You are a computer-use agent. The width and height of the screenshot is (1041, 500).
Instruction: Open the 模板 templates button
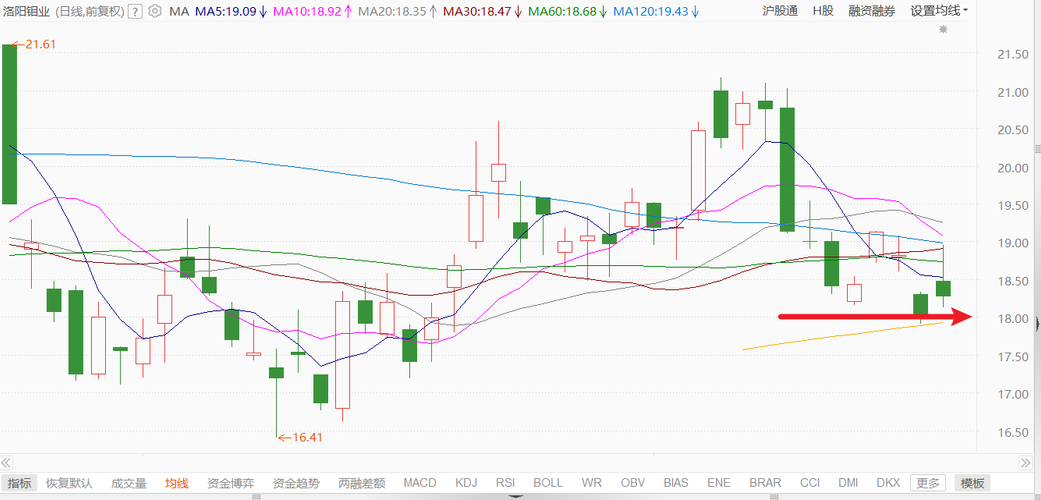(x=972, y=483)
